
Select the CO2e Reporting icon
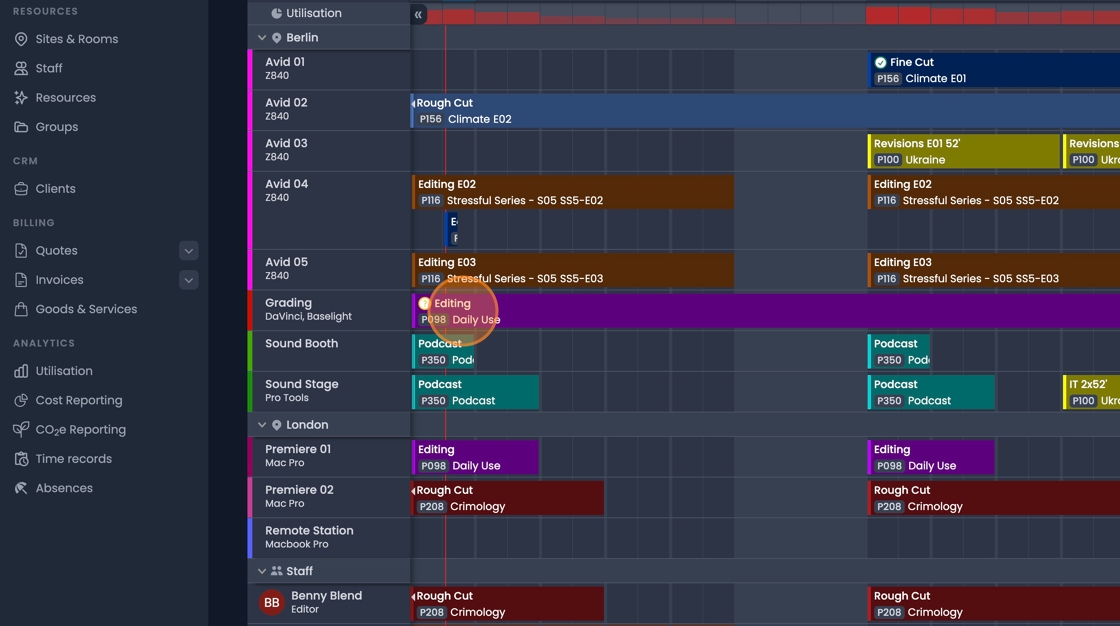click(20, 429)
